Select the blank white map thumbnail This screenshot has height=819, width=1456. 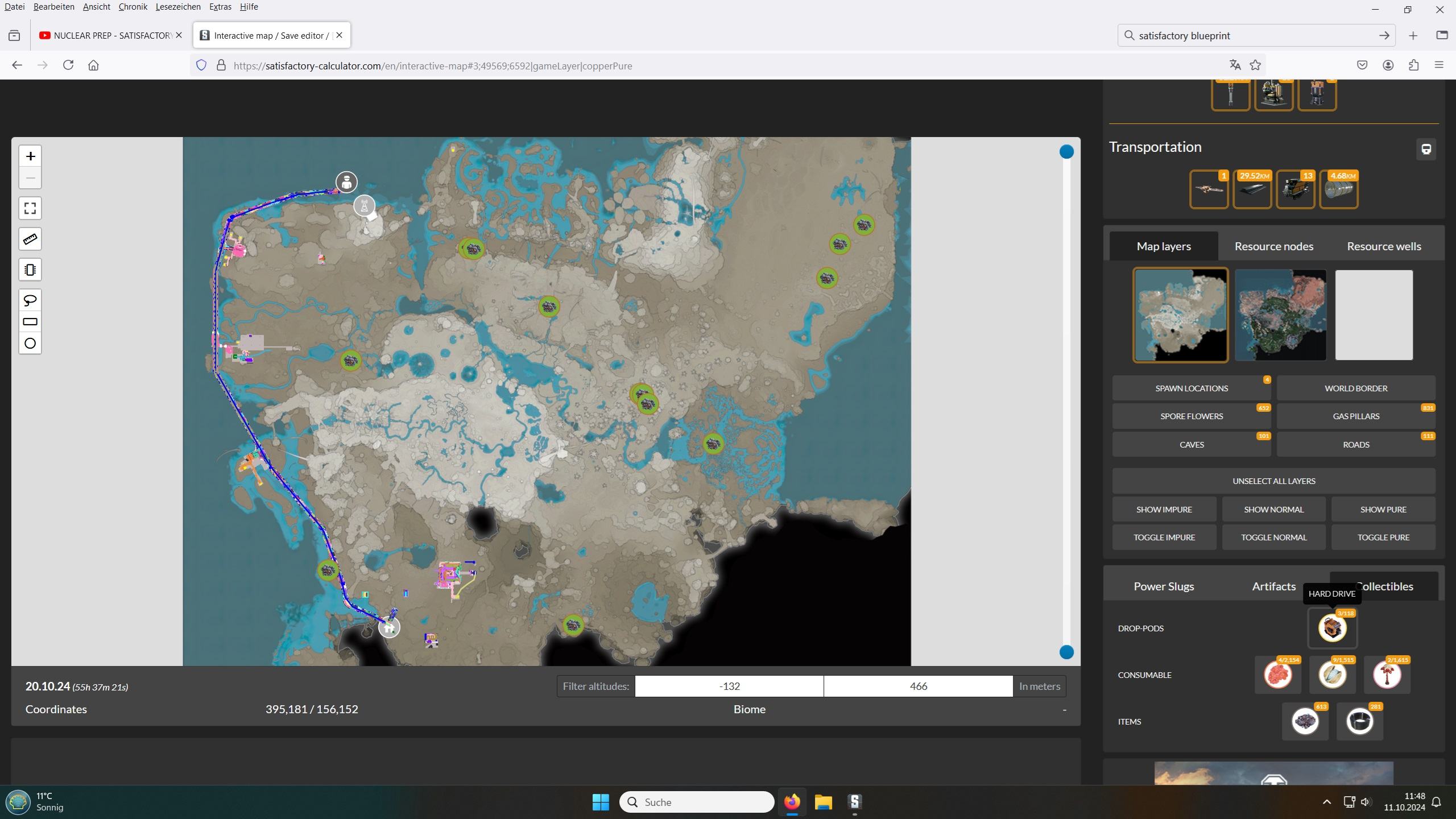pos(1374,315)
